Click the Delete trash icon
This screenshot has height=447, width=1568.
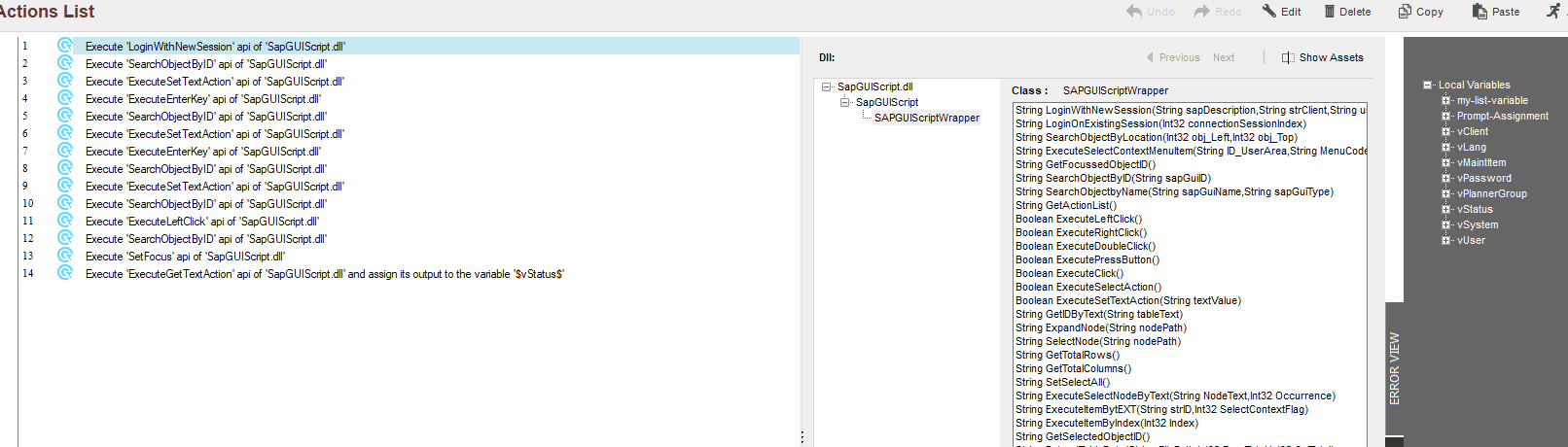(x=1330, y=12)
